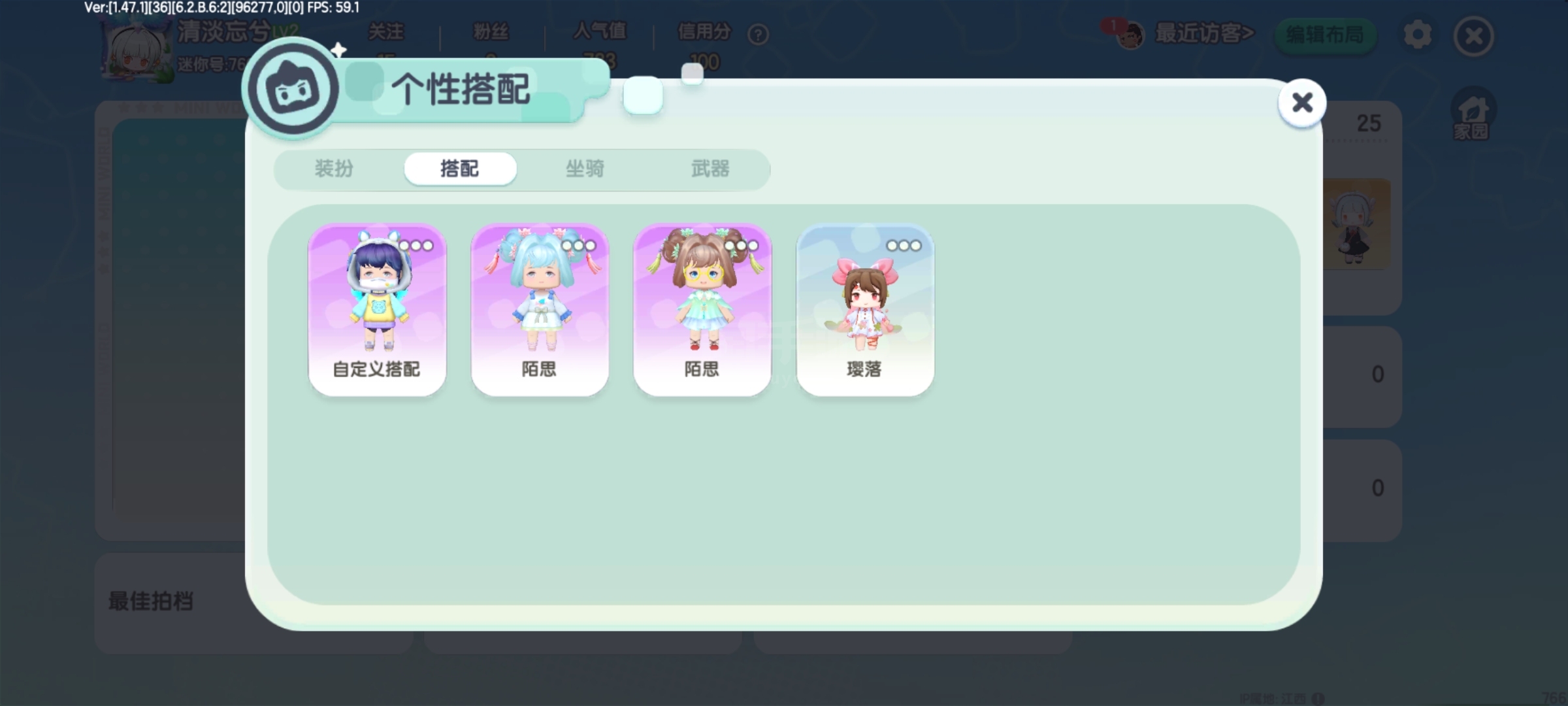Close the 个性搭配 dialog with the X
Viewport: 1568px width, 706px height.
1302,103
